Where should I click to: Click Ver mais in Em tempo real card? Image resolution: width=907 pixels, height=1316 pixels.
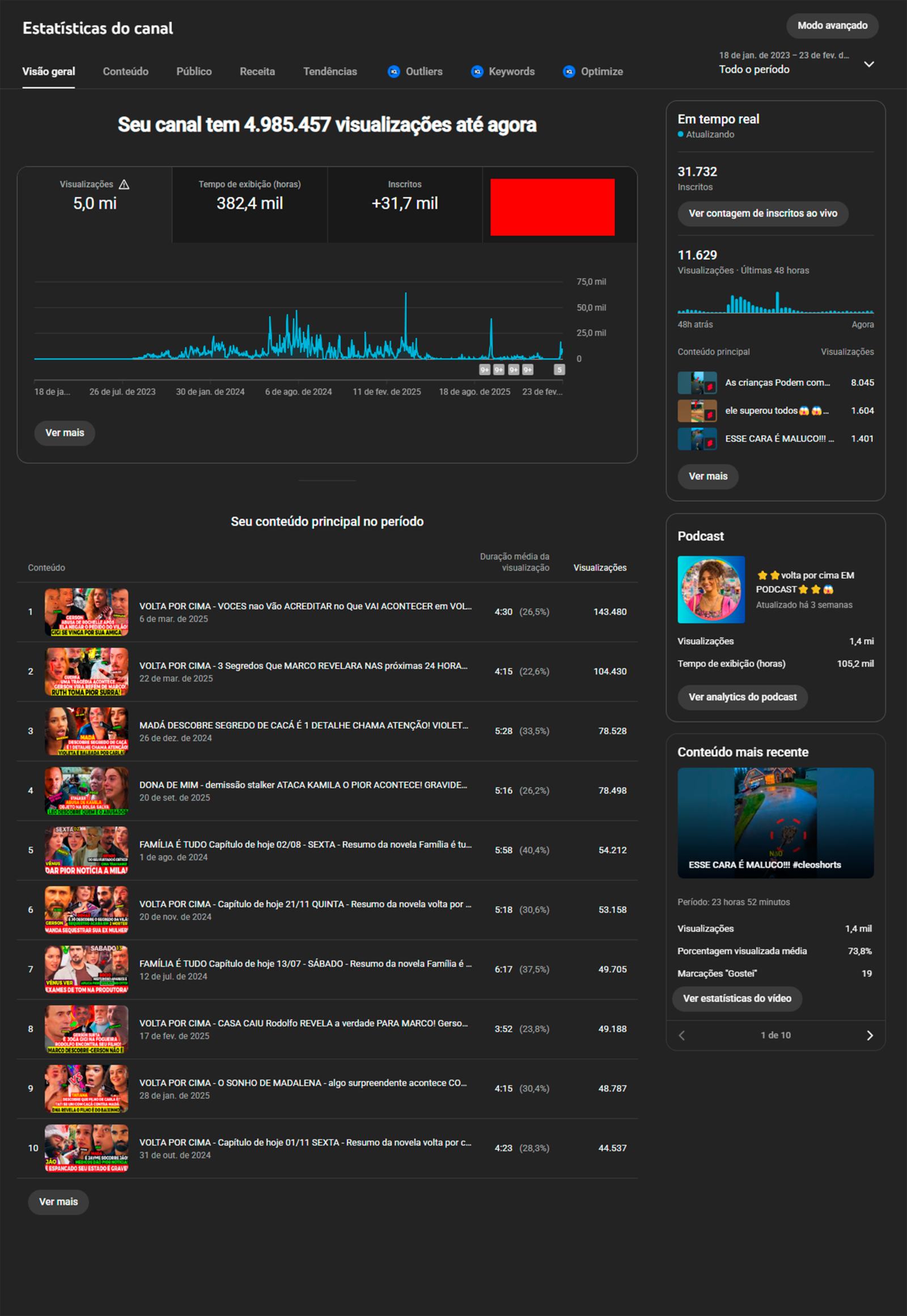pyautogui.click(x=708, y=476)
